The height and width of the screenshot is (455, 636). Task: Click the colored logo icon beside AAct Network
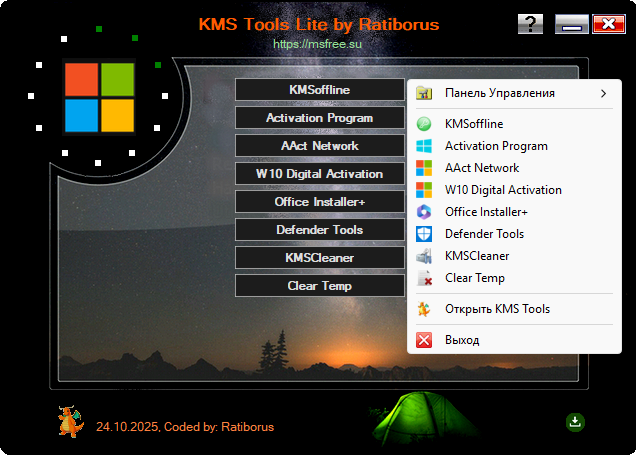tap(424, 167)
